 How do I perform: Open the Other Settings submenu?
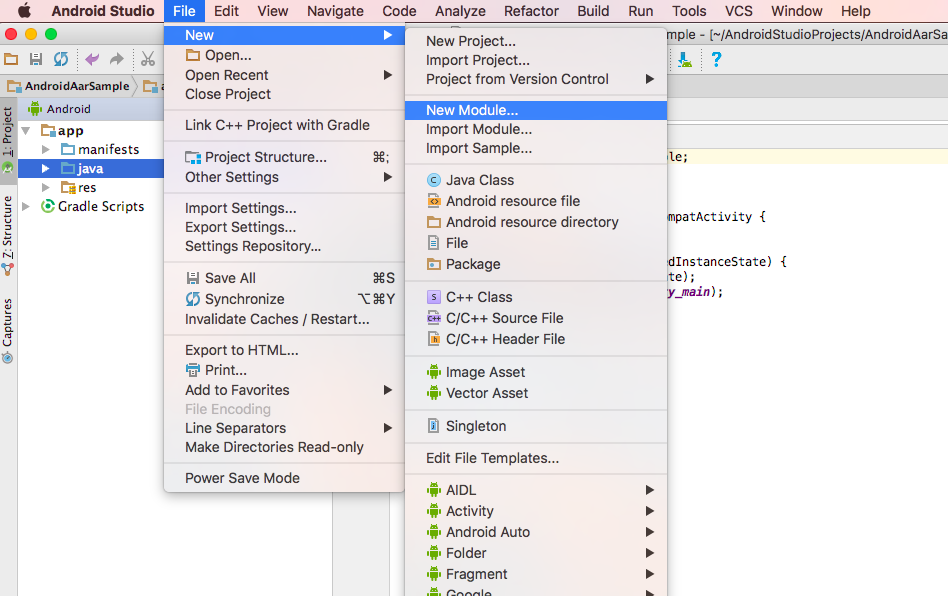coord(284,177)
